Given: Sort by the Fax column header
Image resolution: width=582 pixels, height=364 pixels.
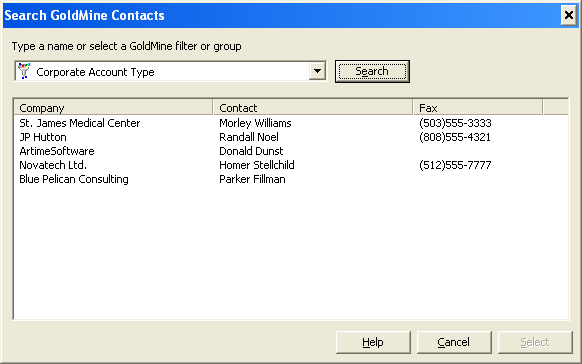Looking at the screenshot, I should pyautogui.click(x=478, y=108).
